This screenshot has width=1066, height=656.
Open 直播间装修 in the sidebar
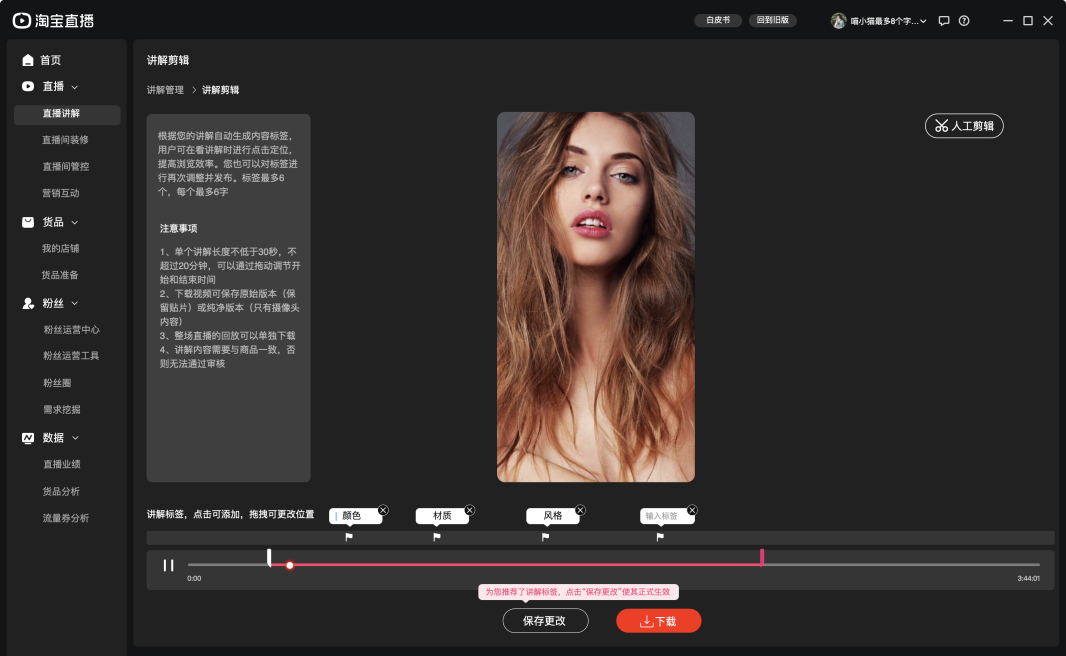[x=67, y=140]
